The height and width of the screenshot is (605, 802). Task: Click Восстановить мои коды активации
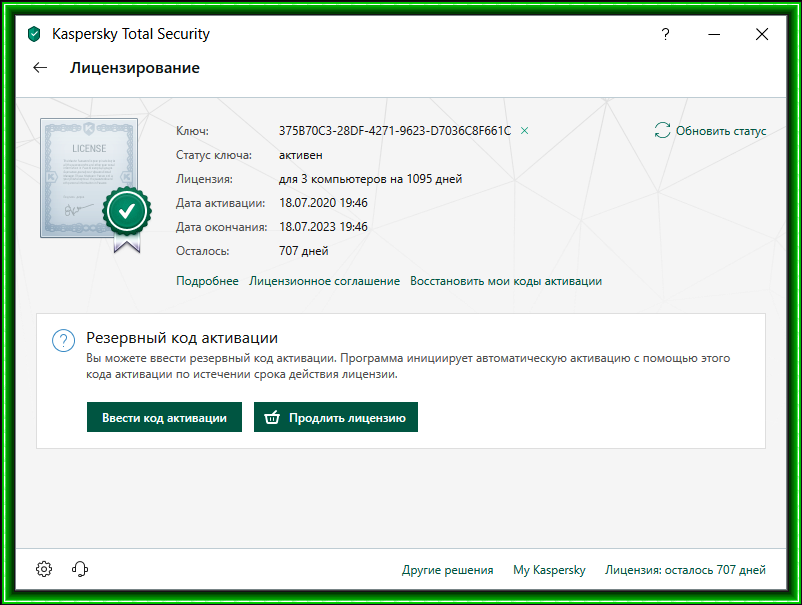click(x=506, y=281)
